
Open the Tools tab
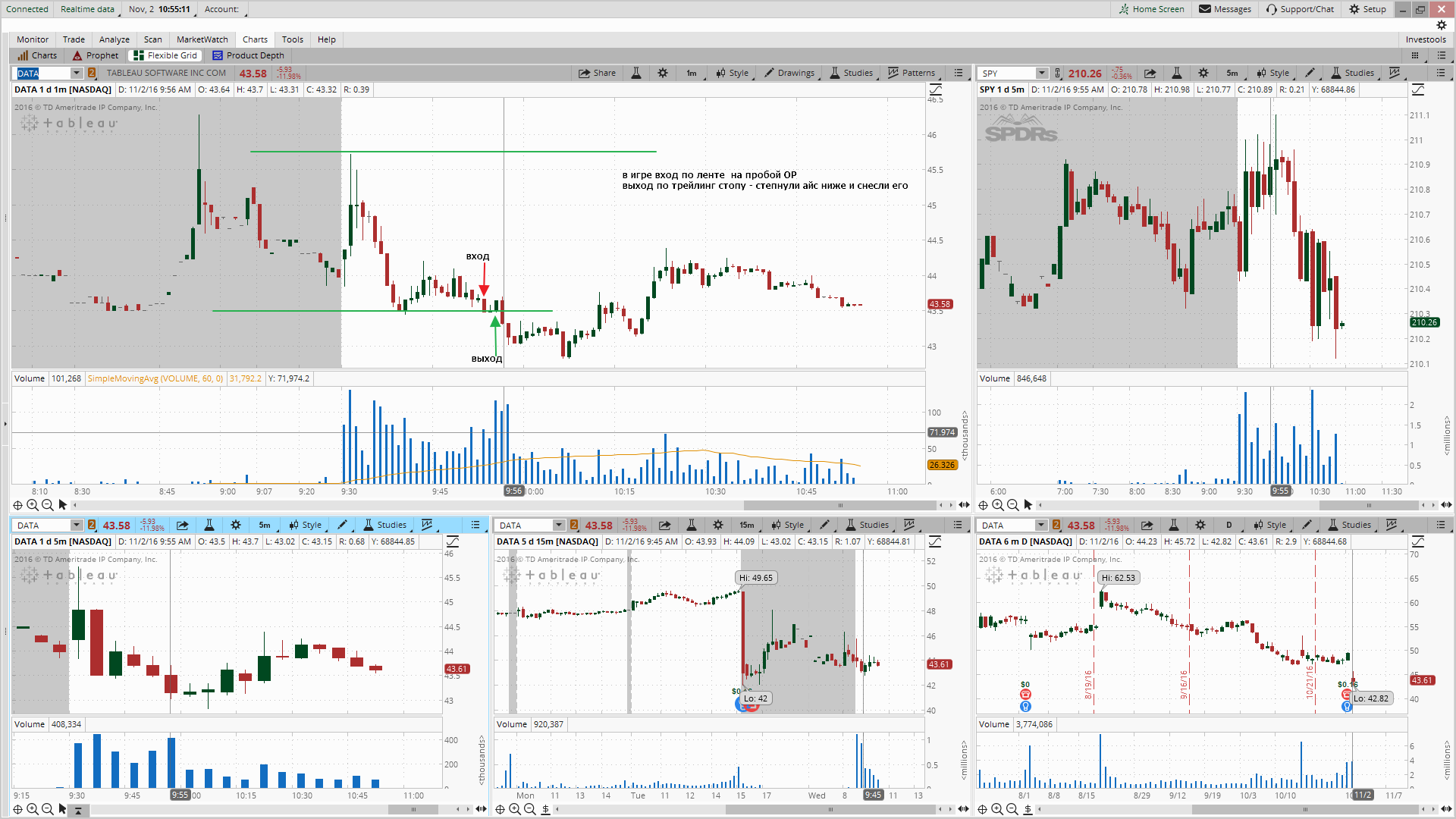(293, 39)
